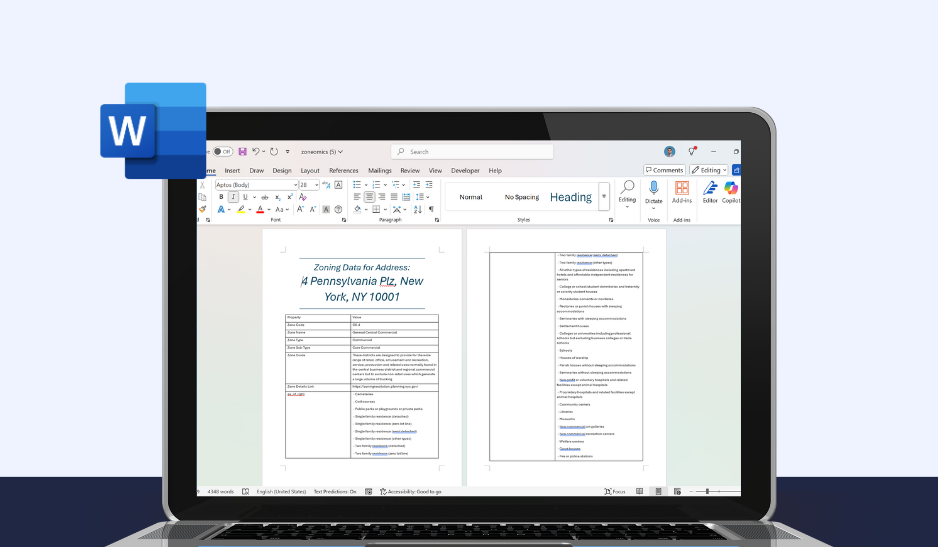Click the Save icon in title bar
Image resolution: width=938 pixels, height=547 pixels.
click(242, 152)
